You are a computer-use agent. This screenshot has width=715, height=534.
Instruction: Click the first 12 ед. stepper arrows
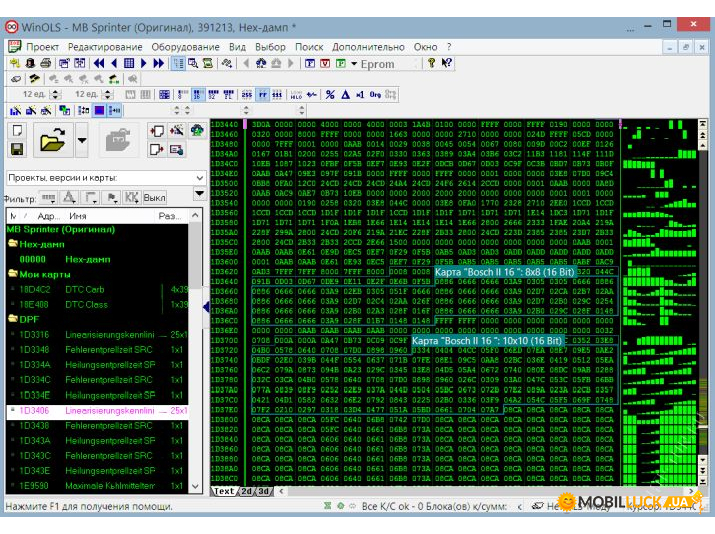[56, 94]
